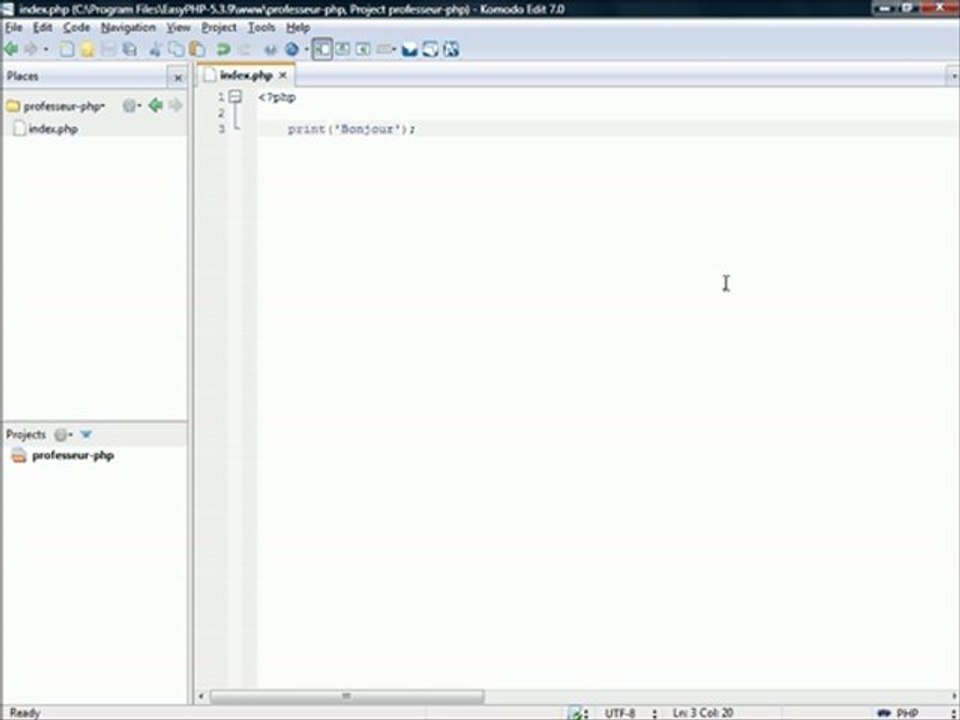The height and width of the screenshot is (720, 960).
Task: Click the yellow Open File toolbar icon
Action: [x=88, y=49]
